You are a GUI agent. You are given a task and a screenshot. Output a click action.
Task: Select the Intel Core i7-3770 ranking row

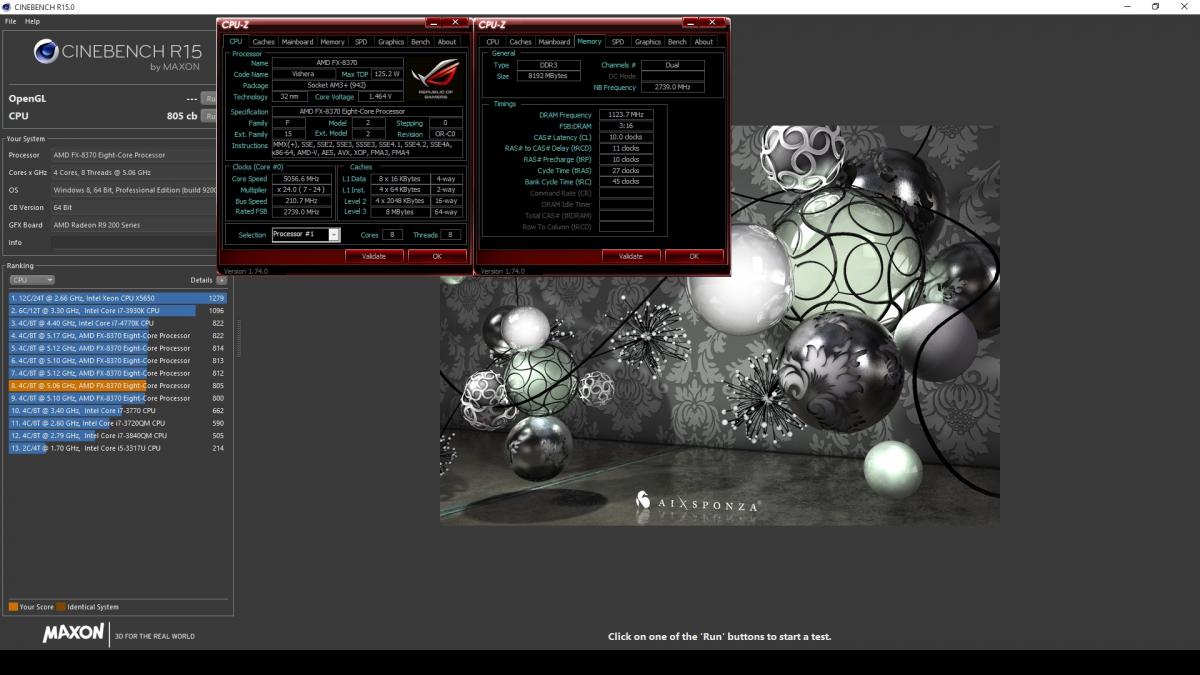pyautogui.click(x=118, y=411)
